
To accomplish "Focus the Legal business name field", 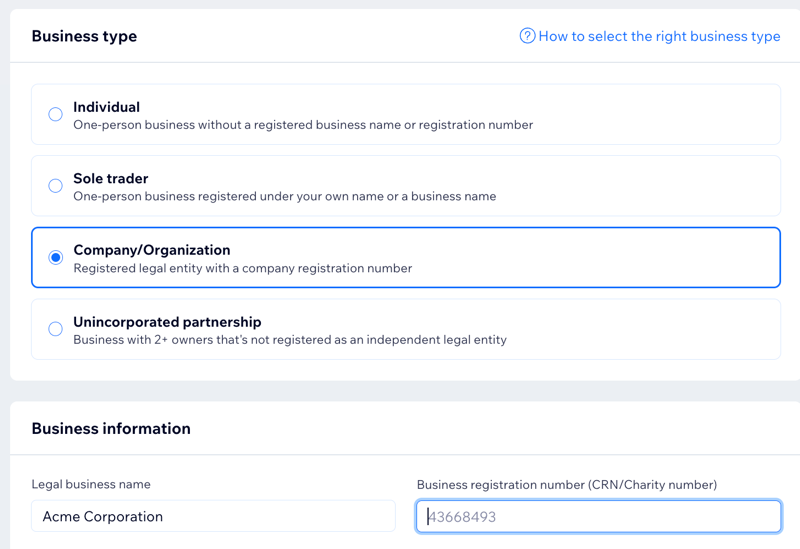I will [213, 516].
